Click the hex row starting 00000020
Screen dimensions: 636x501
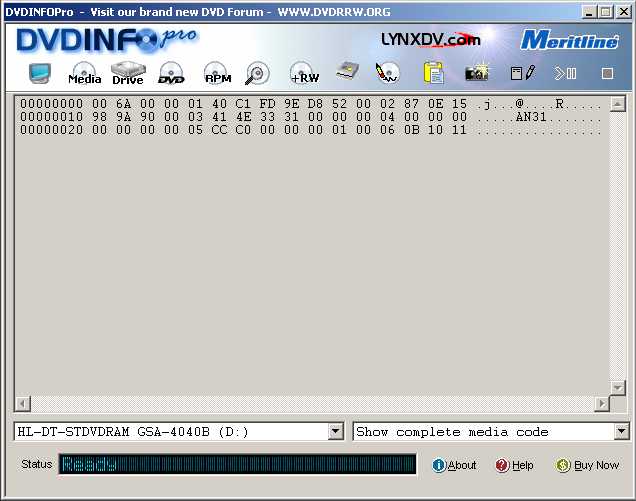click(x=310, y=130)
